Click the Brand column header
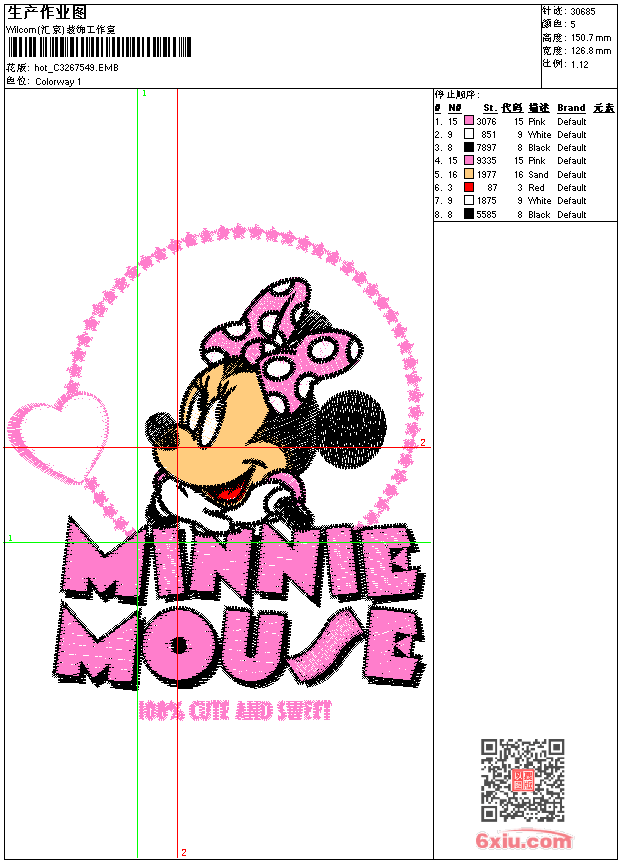The height and width of the screenshot is (860, 620). pyautogui.click(x=571, y=108)
